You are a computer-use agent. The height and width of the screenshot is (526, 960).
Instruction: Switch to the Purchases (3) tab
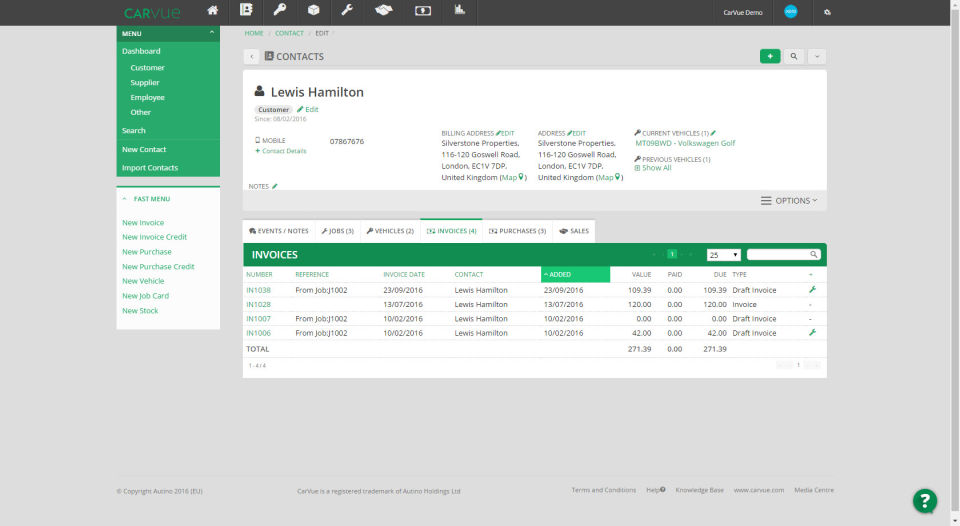pyautogui.click(x=516, y=231)
